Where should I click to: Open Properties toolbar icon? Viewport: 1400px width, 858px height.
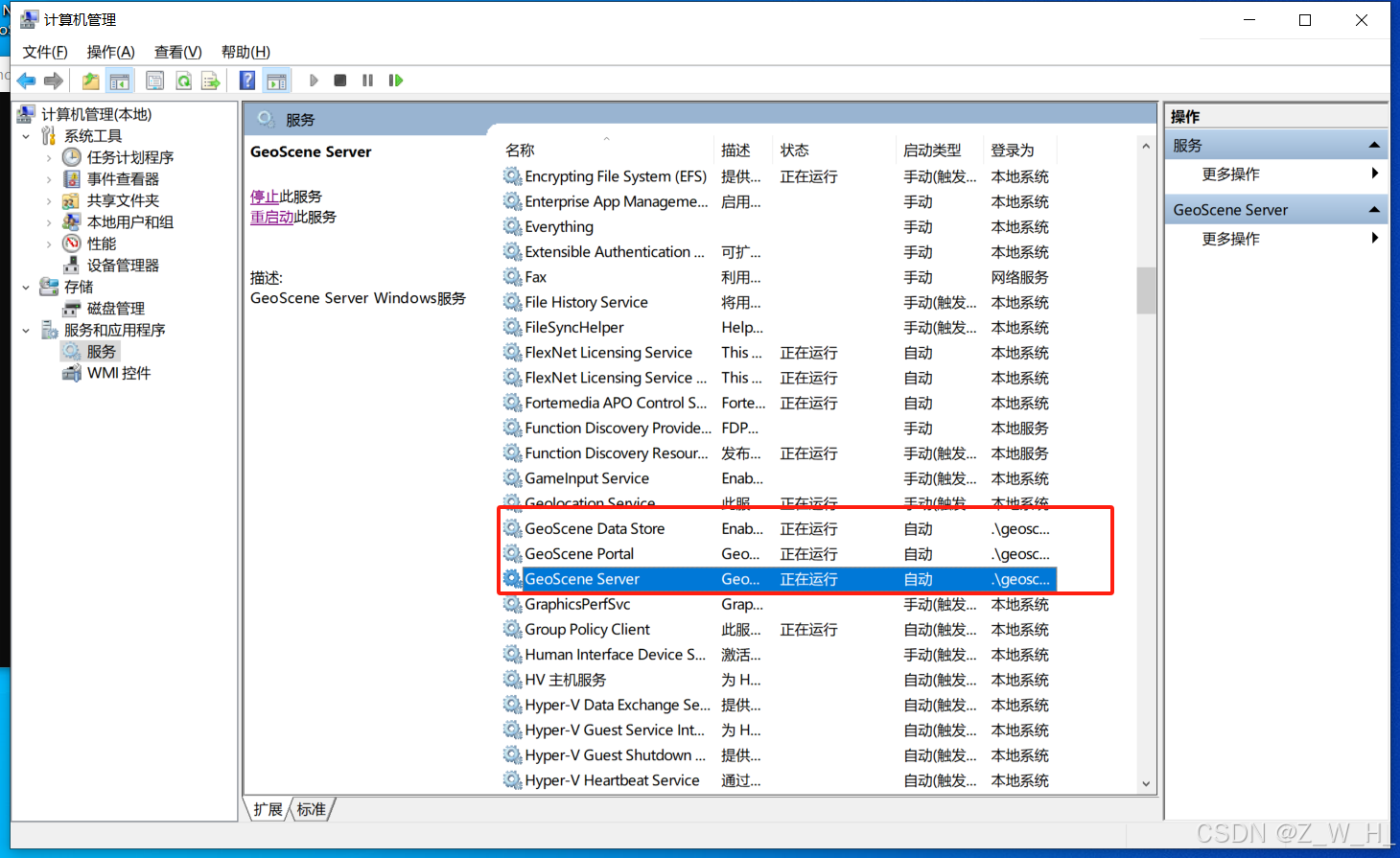tap(155, 81)
